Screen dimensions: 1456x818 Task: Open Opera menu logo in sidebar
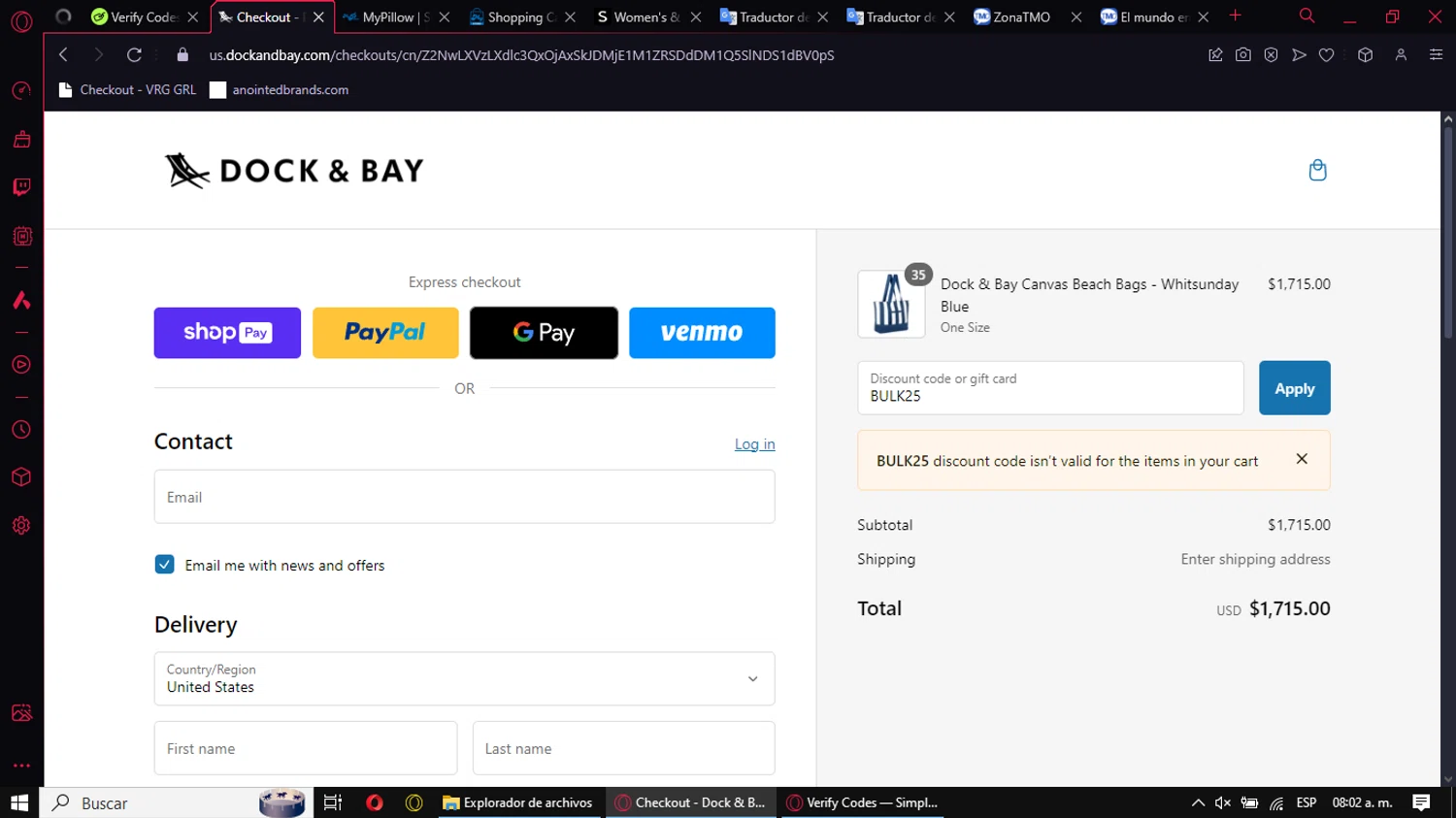[21, 21]
